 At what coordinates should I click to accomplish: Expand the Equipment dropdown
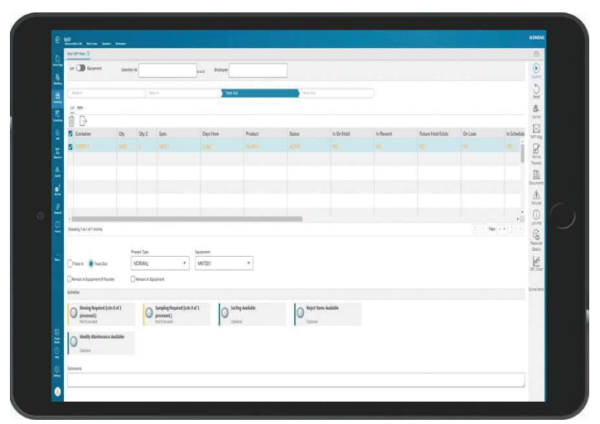pyautogui.click(x=224, y=263)
